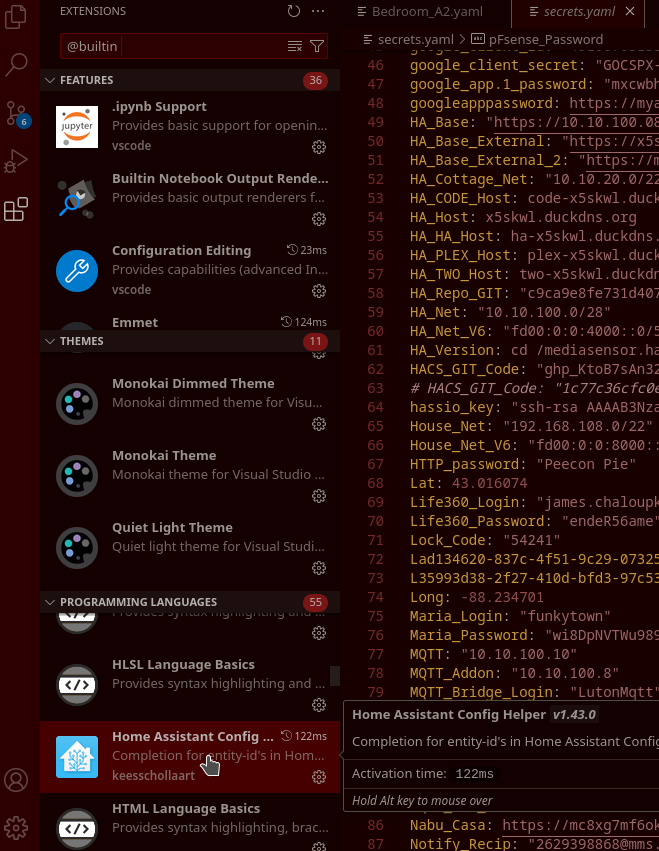This screenshot has height=851, width=659.
Task: Open the googleapppassword URL link
Action: pyautogui.click(x=614, y=103)
